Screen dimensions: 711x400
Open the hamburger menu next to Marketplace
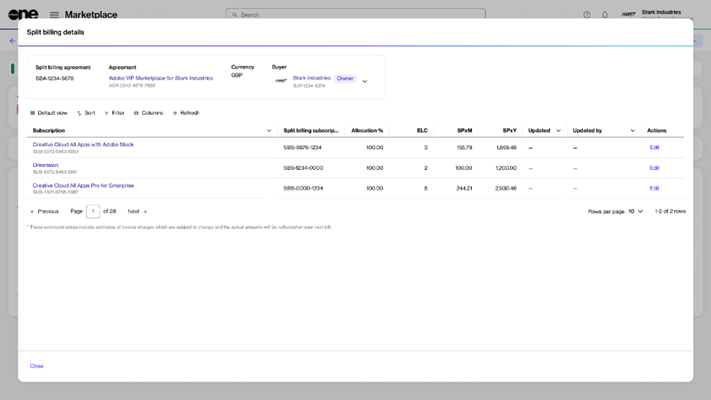(54, 15)
